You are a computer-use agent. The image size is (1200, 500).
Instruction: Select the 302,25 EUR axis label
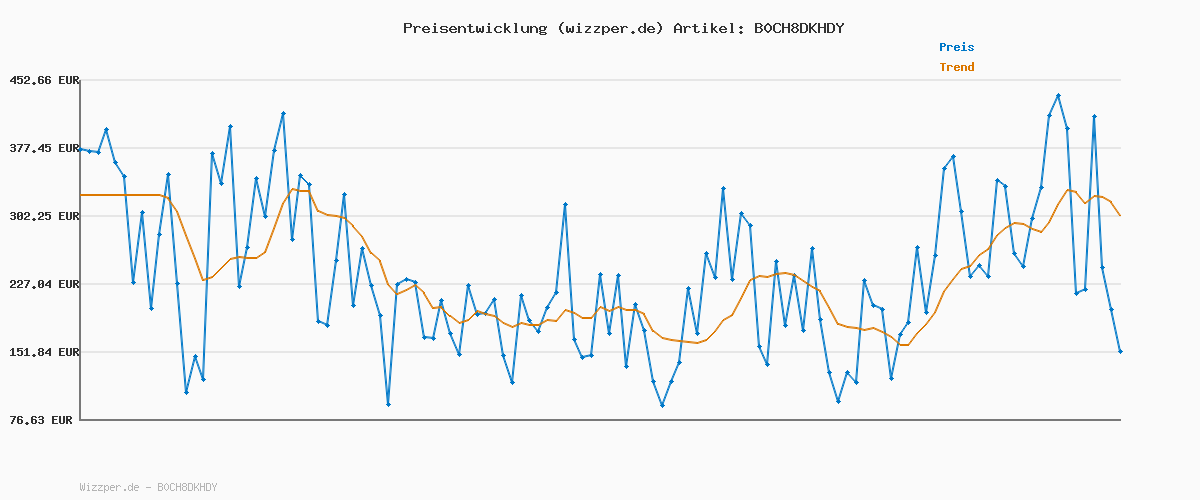[x=43, y=216]
